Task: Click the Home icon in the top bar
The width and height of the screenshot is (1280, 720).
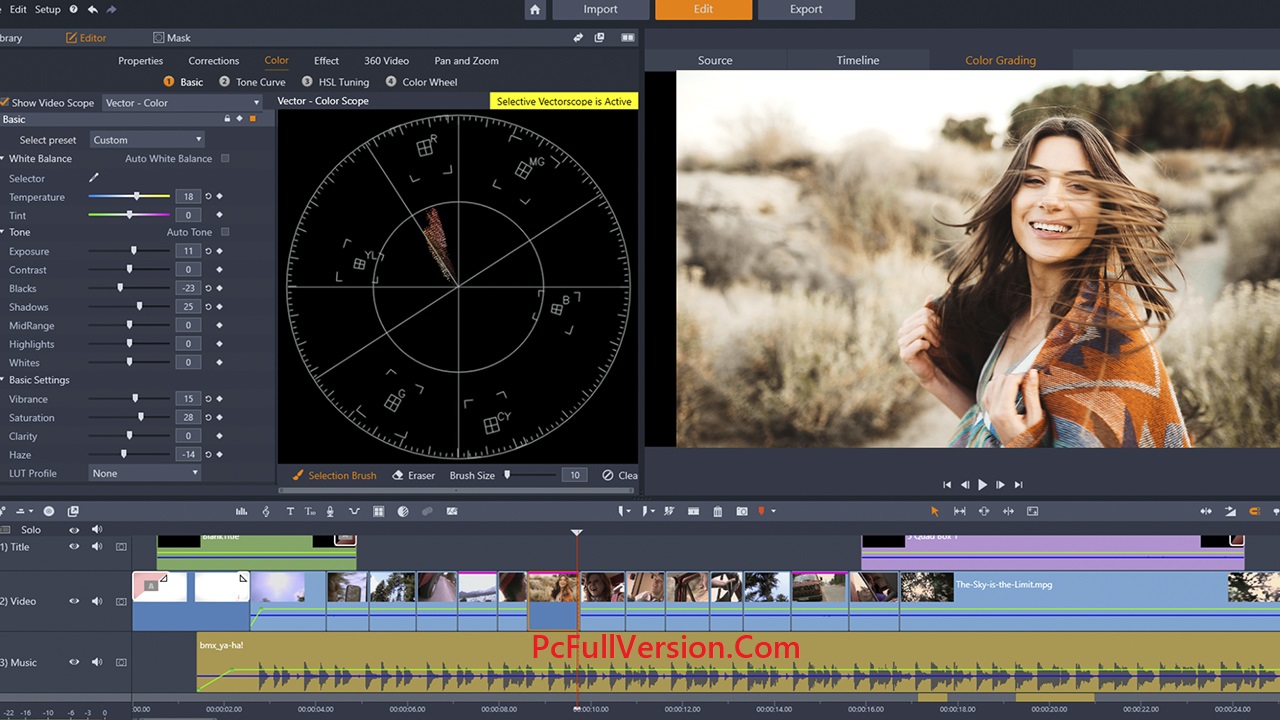Action: tap(534, 9)
